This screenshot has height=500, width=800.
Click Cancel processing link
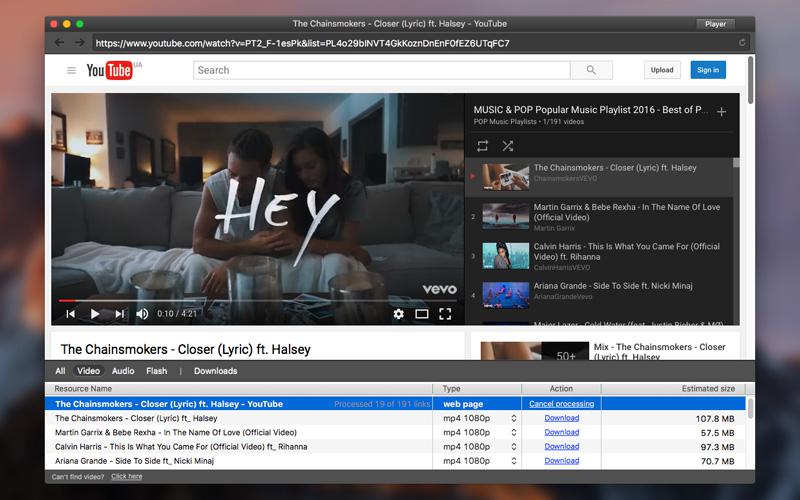click(x=561, y=404)
